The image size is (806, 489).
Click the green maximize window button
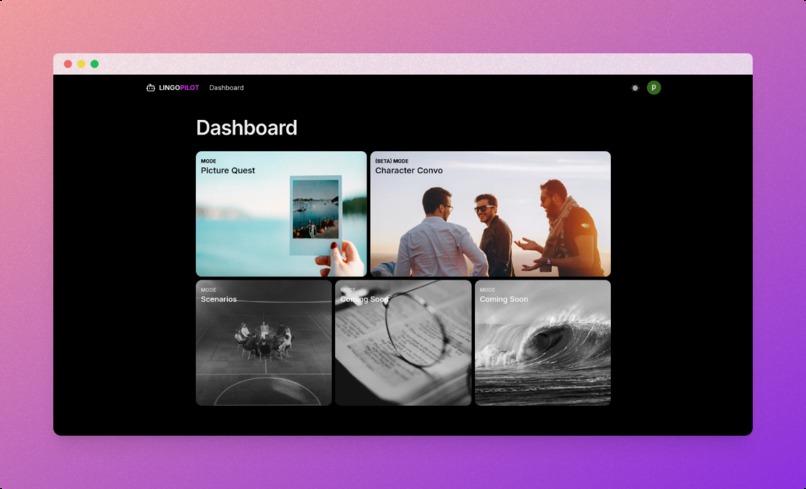tap(95, 64)
